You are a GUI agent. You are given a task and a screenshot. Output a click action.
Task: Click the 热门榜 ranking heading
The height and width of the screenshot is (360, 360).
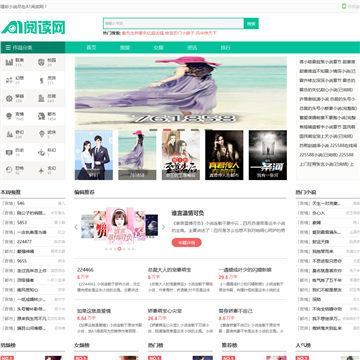pyautogui.click(x=156, y=345)
